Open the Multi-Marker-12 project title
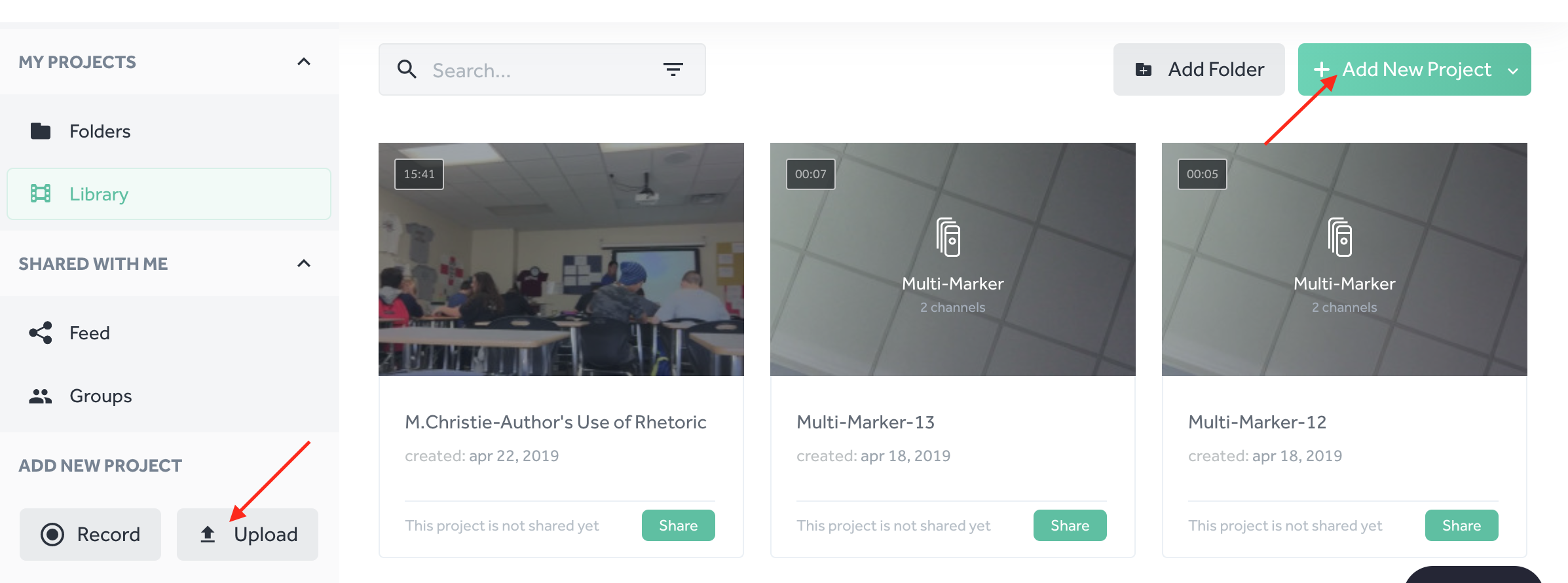The width and height of the screenshot is (1568, 583). pyautogui.click(x=1257, y=423)
